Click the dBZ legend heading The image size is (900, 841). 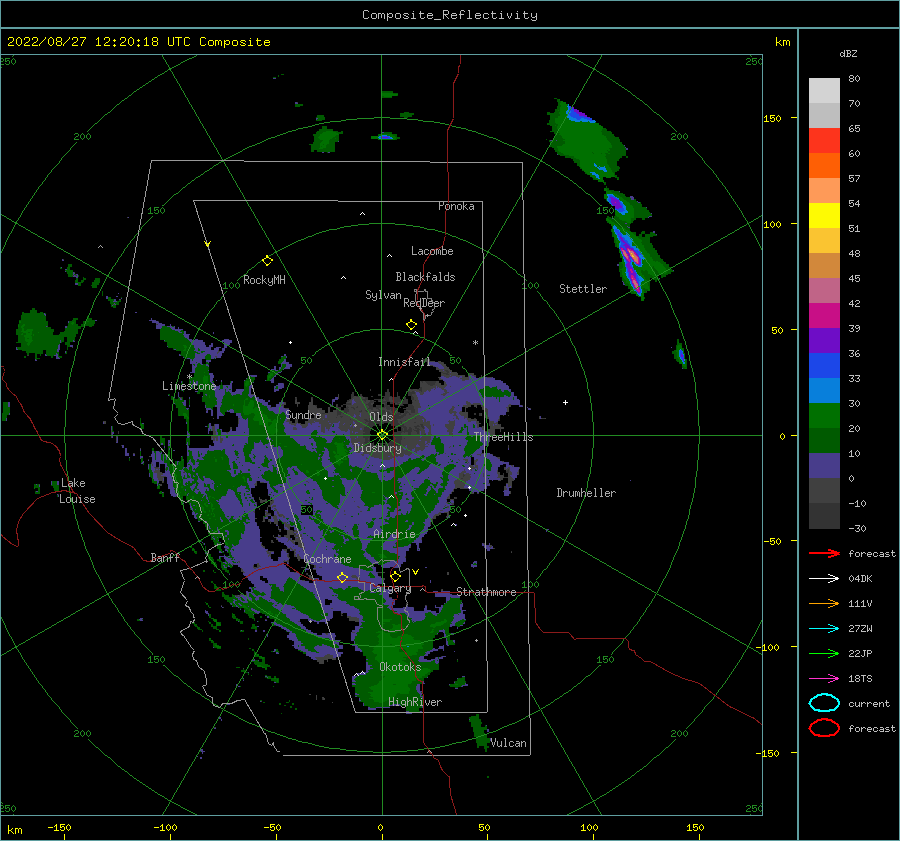click(848, 53)
